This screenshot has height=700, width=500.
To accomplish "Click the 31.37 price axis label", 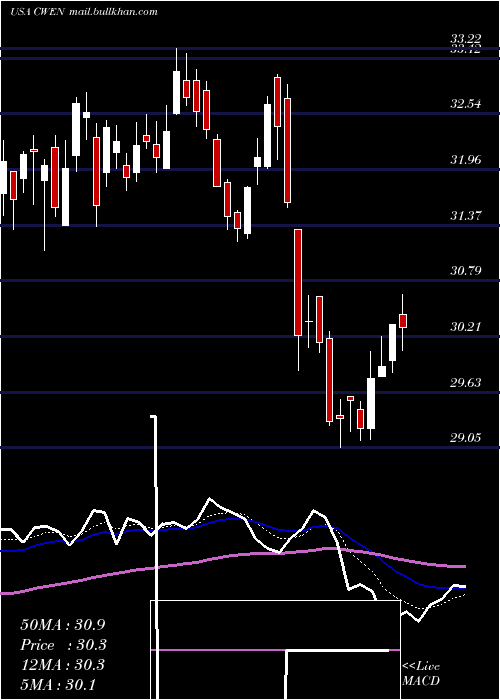I will (x=466, y=216).
